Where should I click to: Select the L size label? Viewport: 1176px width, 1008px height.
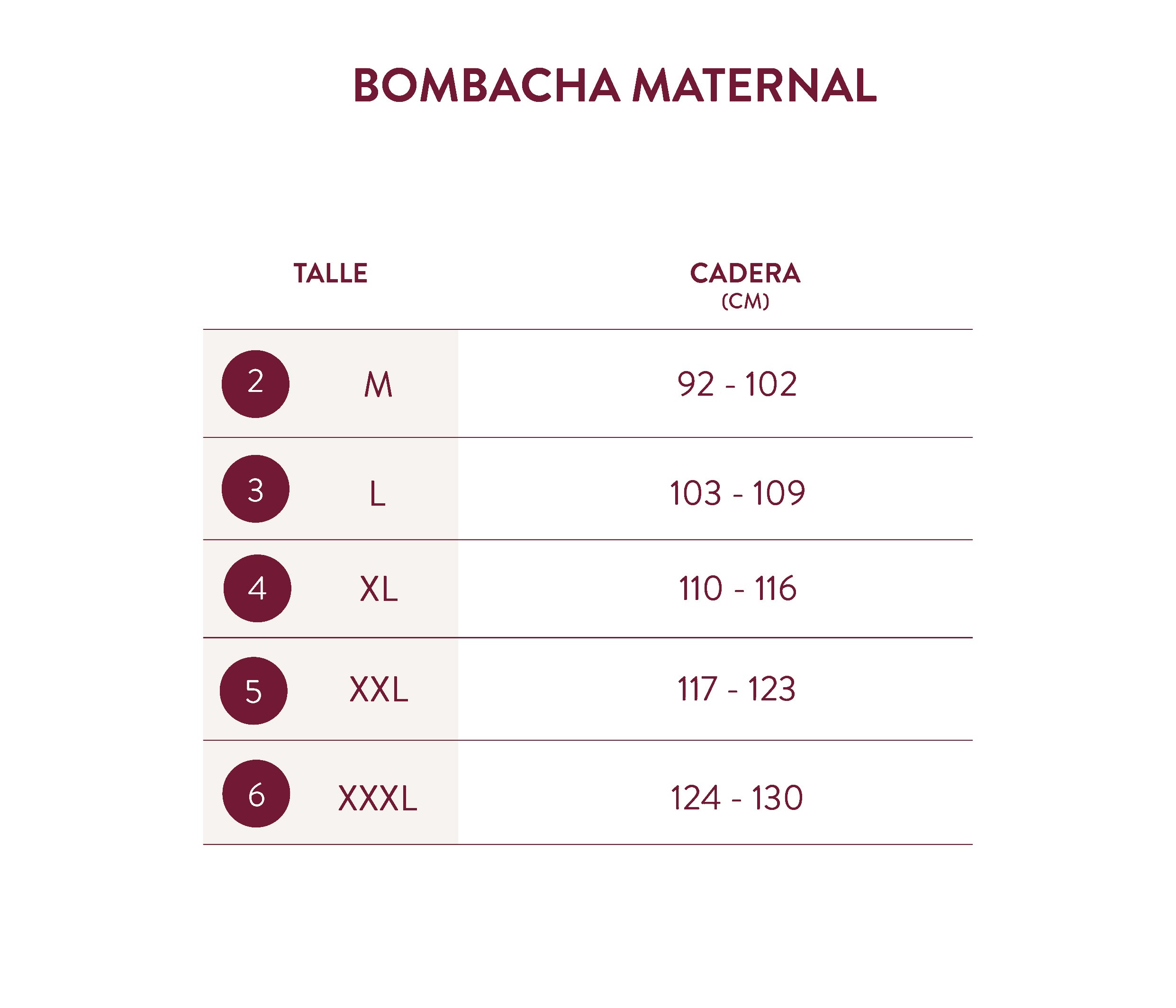[x=378, y=493]
